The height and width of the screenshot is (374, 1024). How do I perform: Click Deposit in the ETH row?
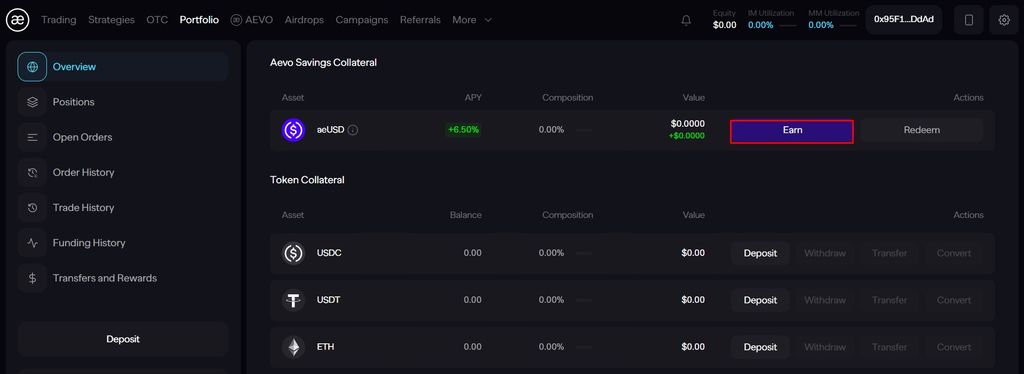pos(760,347)
